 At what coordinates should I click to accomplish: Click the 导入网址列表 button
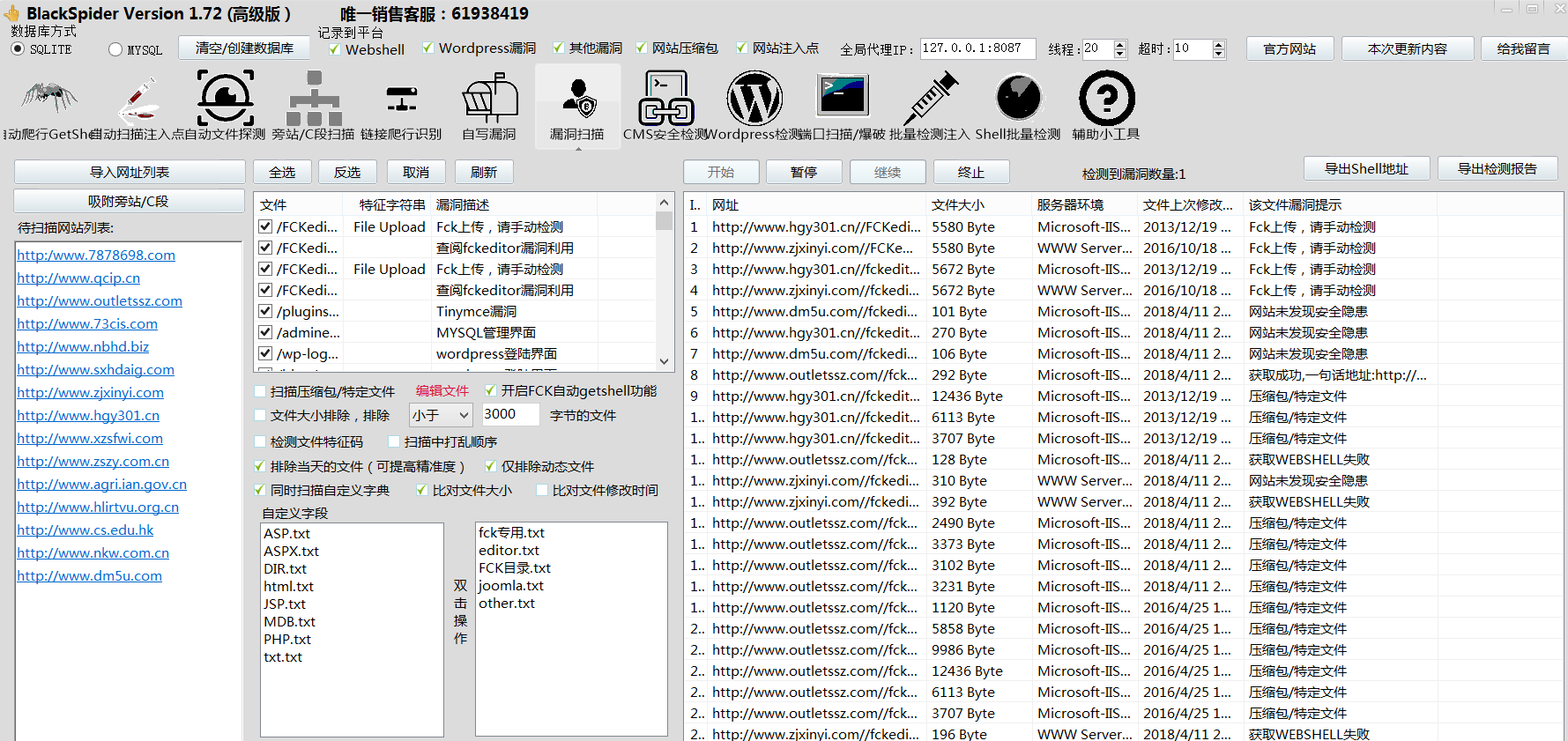pyautogui.click(x=130, y=172)
